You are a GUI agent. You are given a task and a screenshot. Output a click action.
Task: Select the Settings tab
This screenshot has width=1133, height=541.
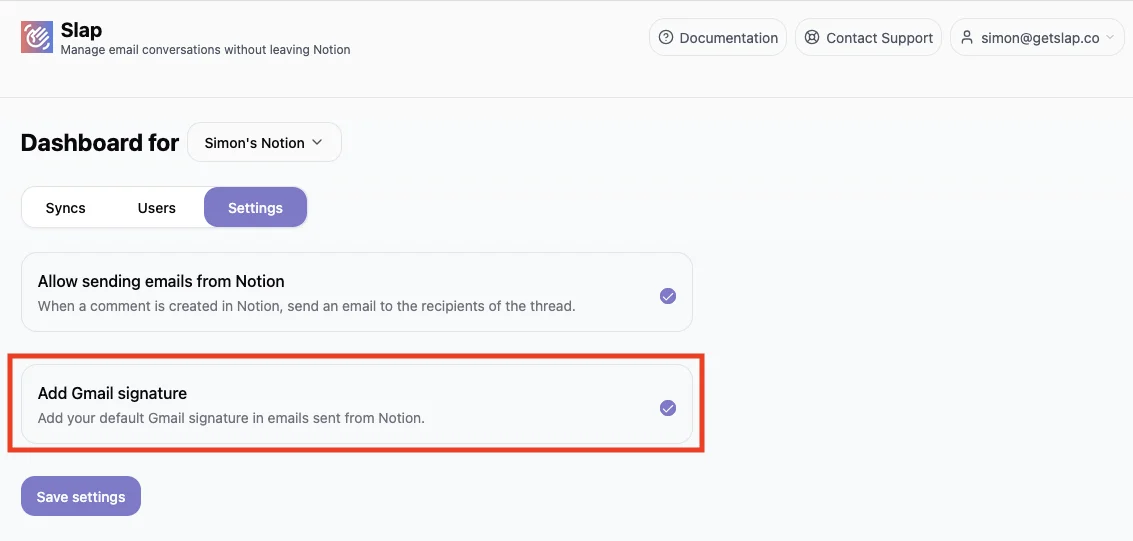255,208
